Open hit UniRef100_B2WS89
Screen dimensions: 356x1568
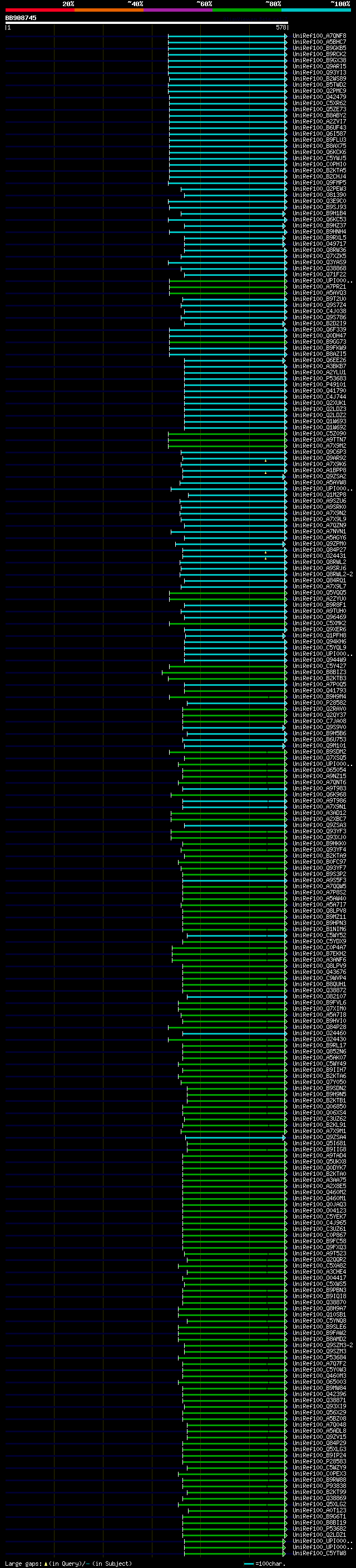coord(319,78)
